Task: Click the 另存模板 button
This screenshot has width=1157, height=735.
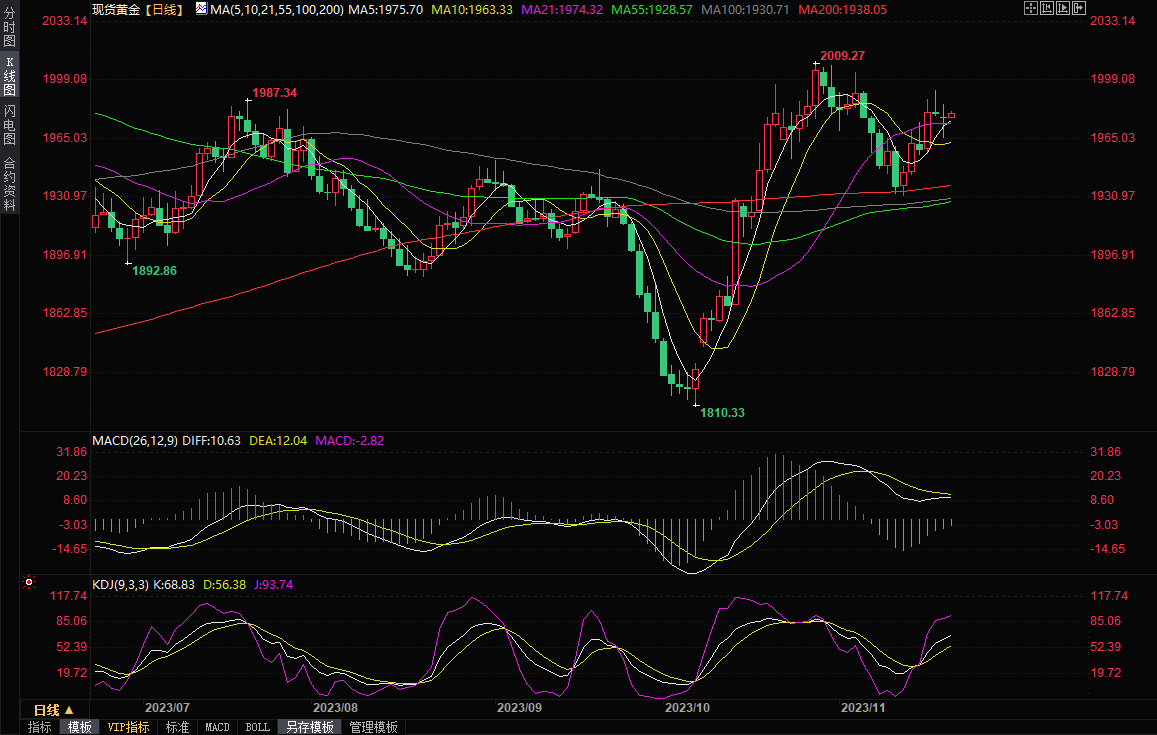Action: (x=309, y=727)
